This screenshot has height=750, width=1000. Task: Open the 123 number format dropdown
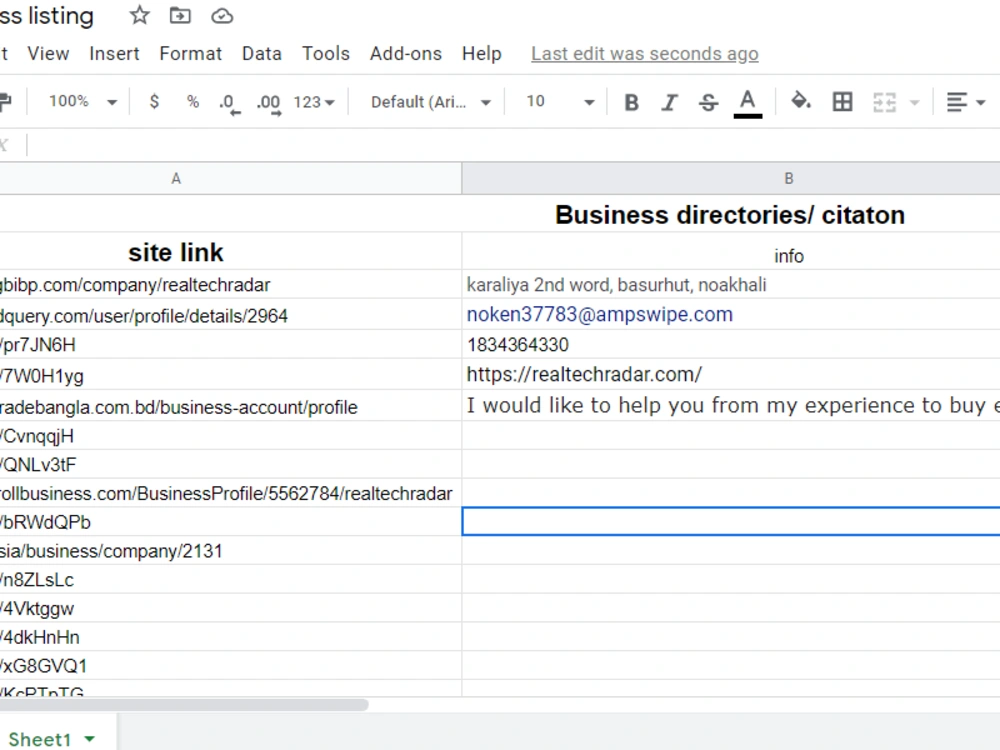[314, 102]
